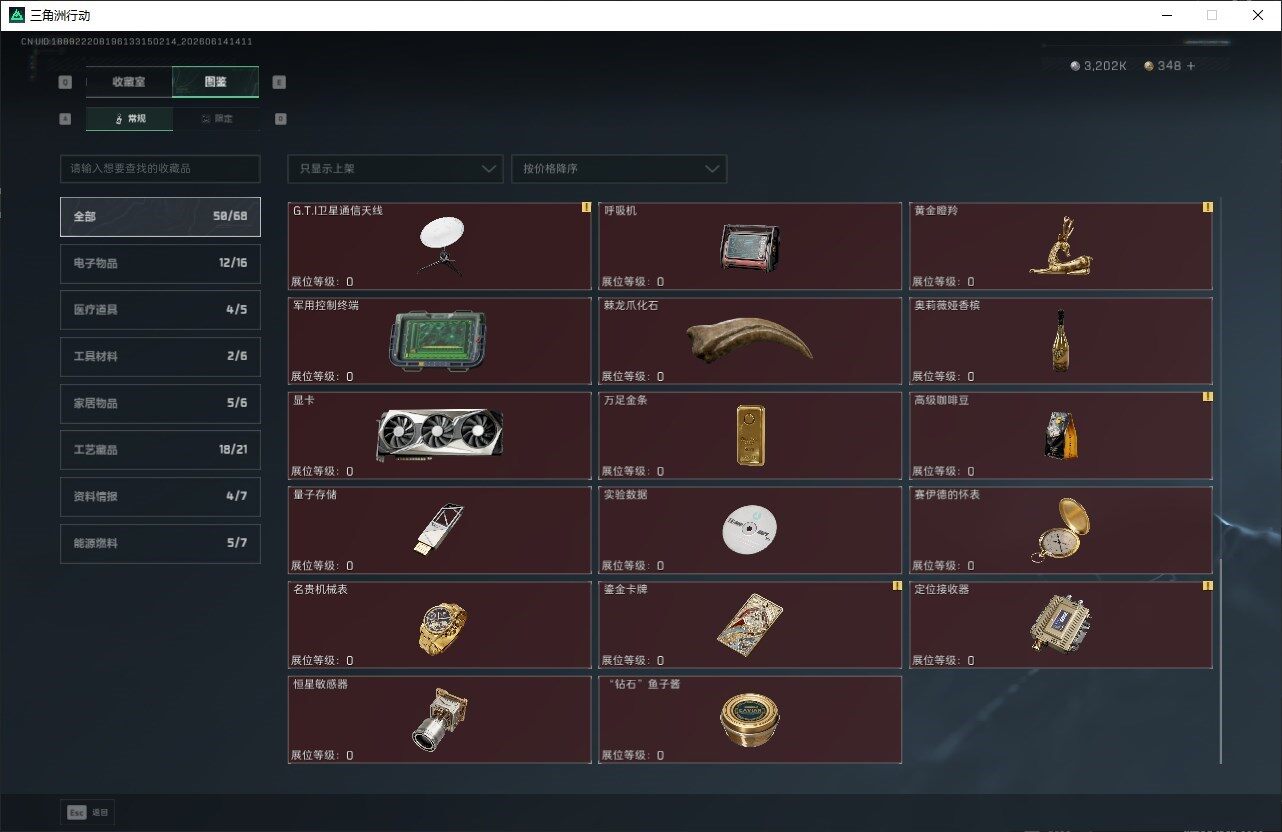Switch to the 收藏室 tab
This screenshot has height=832, width=1282.
coord(129,82)
